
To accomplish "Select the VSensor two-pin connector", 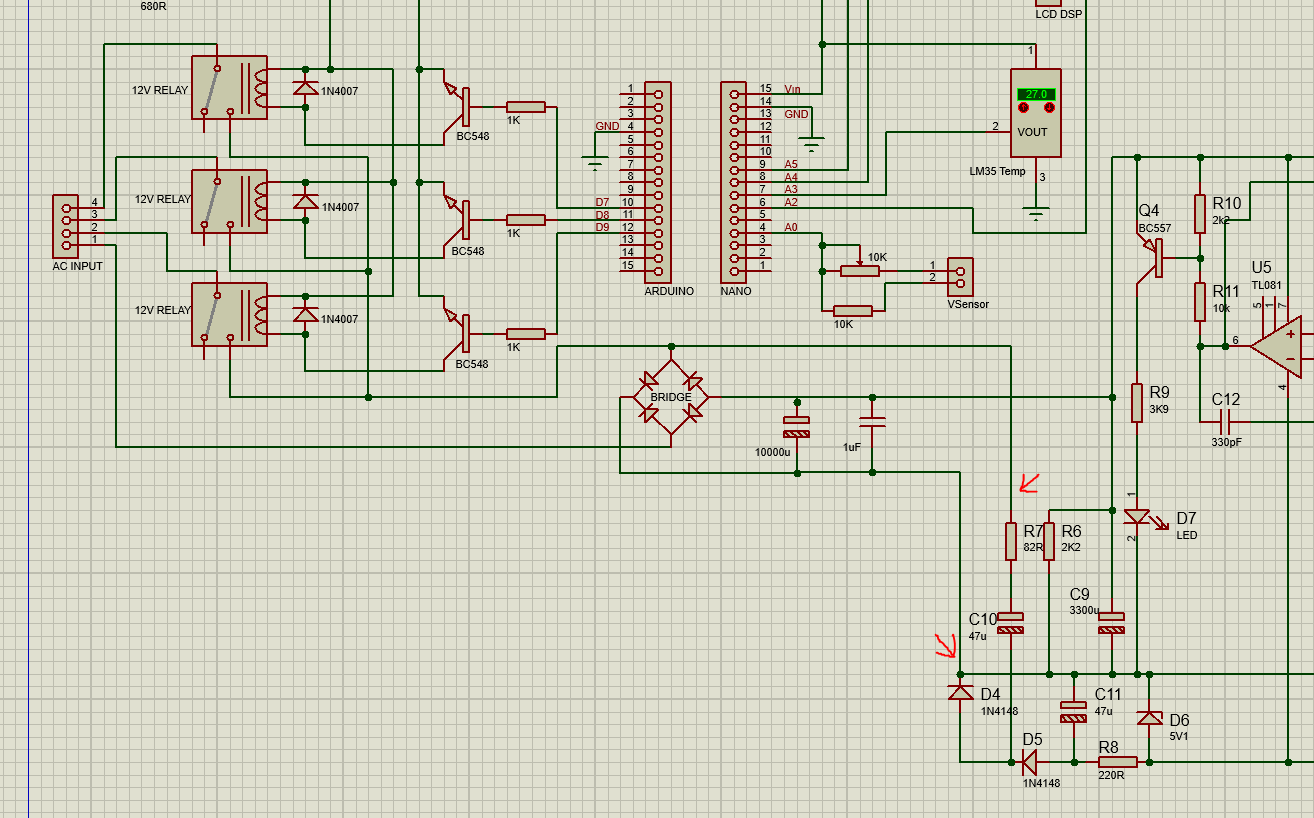I will tap(959, 277).
